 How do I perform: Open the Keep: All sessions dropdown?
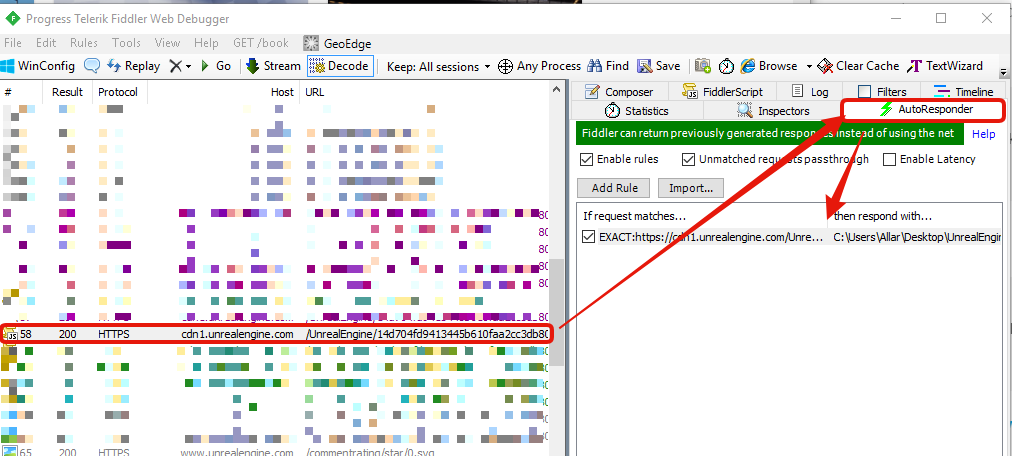[438, 66]
